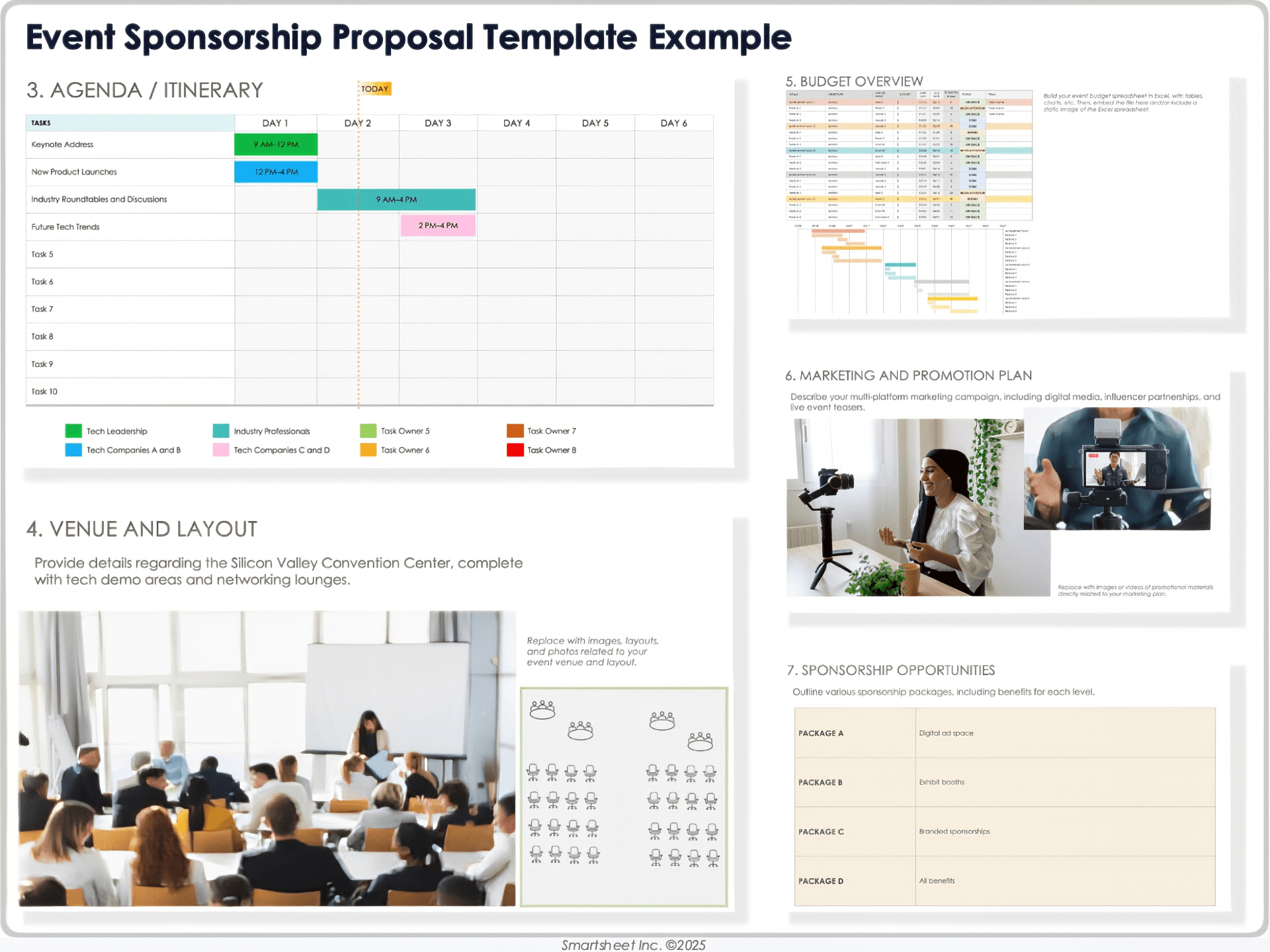Click the Task 6 row label
Screen dimensions: 1270x952
42,282
